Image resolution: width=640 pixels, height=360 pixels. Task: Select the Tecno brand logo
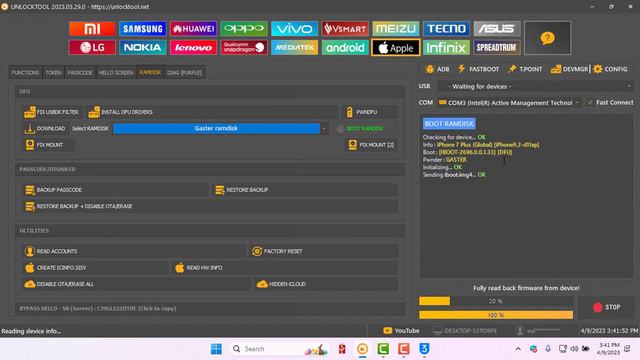446,29
